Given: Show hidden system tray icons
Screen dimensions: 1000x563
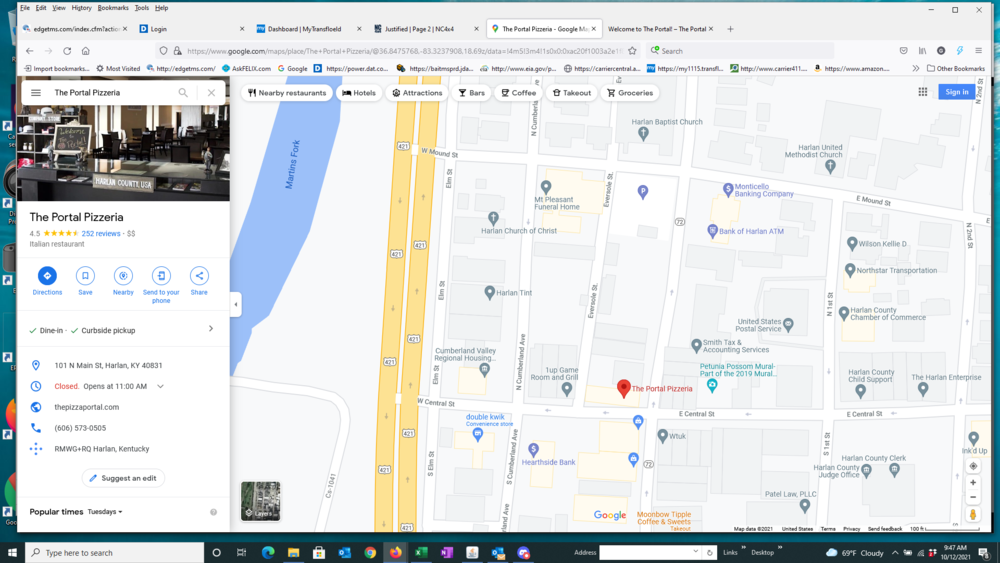Looking at the screenshot, I should pos(895,553).
